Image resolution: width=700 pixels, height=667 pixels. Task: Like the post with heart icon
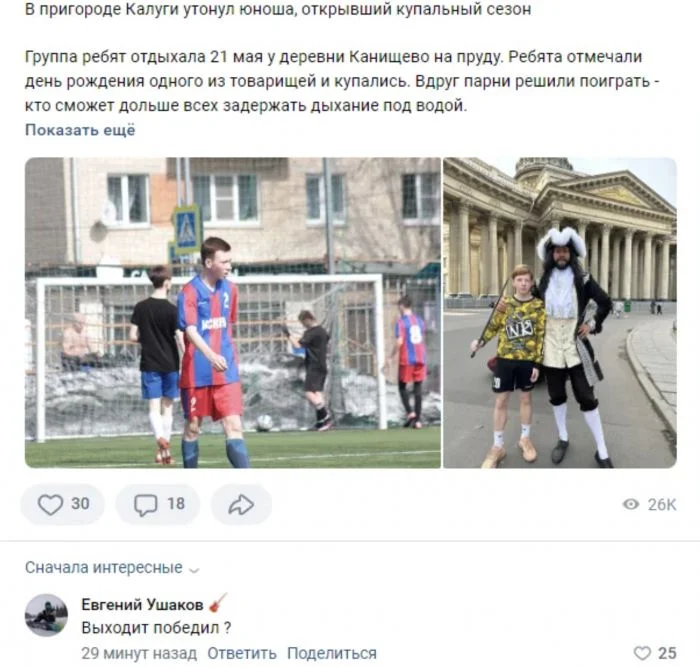pos(50,504)
